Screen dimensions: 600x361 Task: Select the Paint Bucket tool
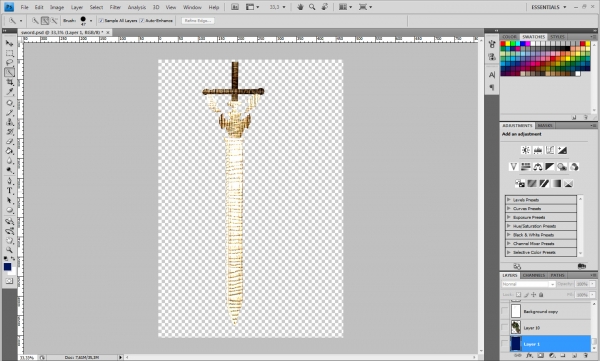point(9,151)
